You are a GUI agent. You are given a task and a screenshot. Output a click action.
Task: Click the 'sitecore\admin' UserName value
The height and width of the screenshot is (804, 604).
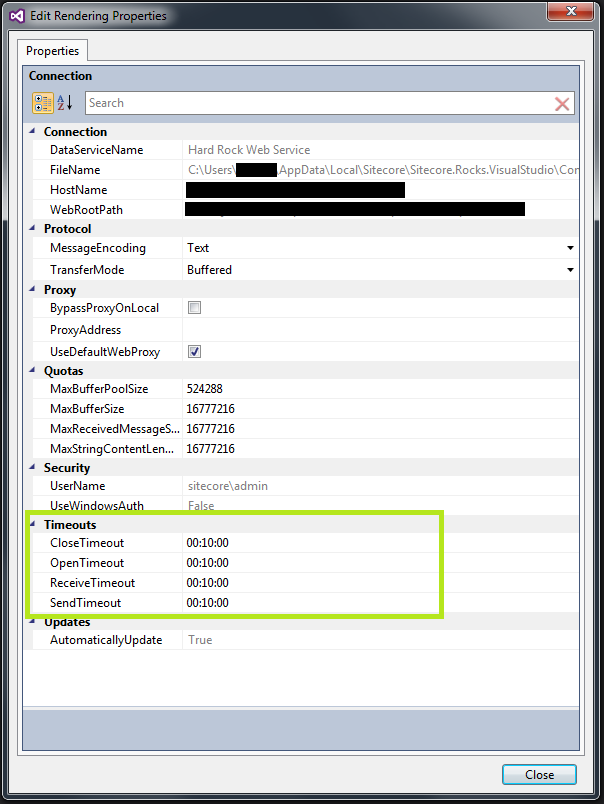(x=228, y=486)
